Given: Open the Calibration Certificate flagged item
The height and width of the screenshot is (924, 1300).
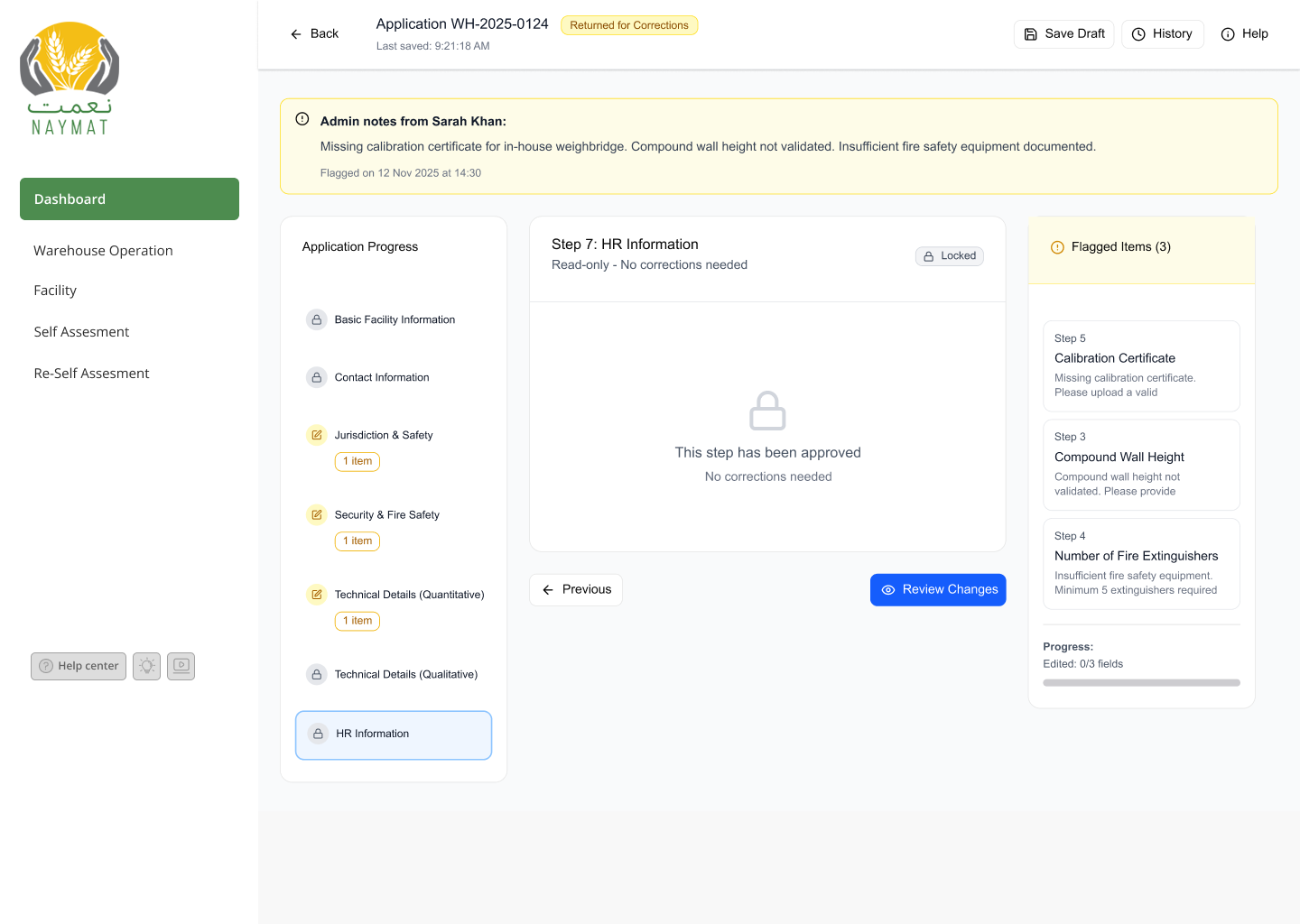Looking at the screenshot, I should 1141,366.
